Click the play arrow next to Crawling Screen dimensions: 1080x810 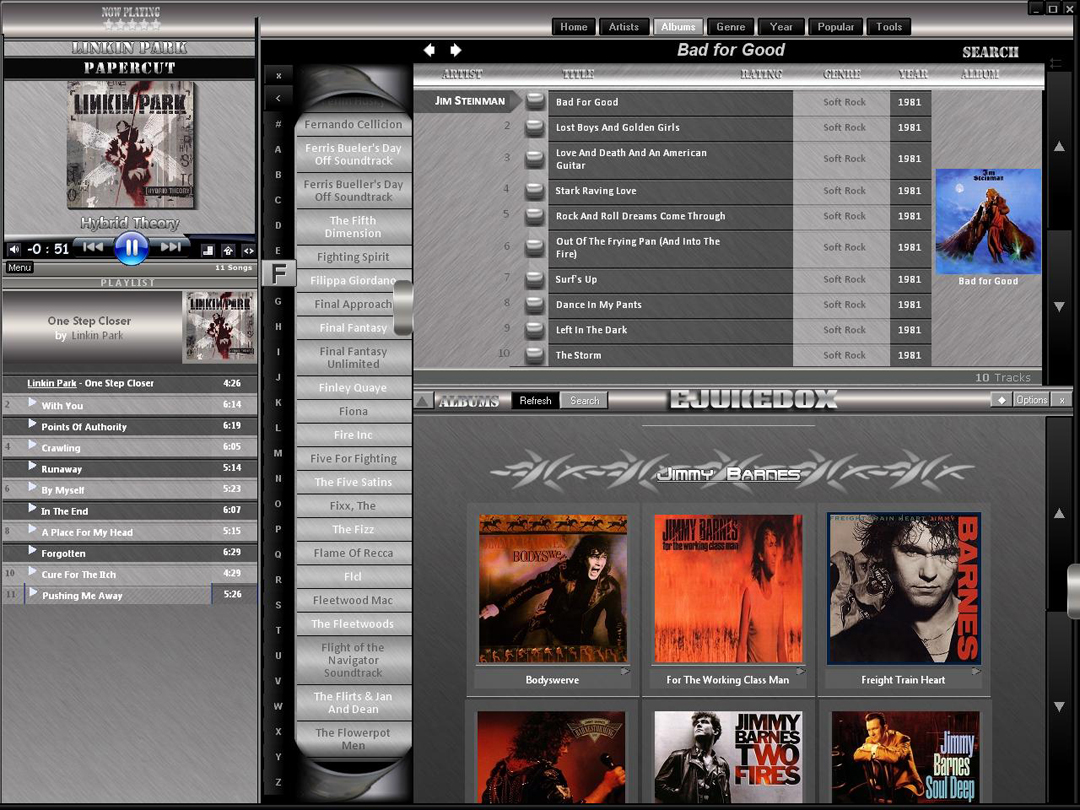click(32, 447)
